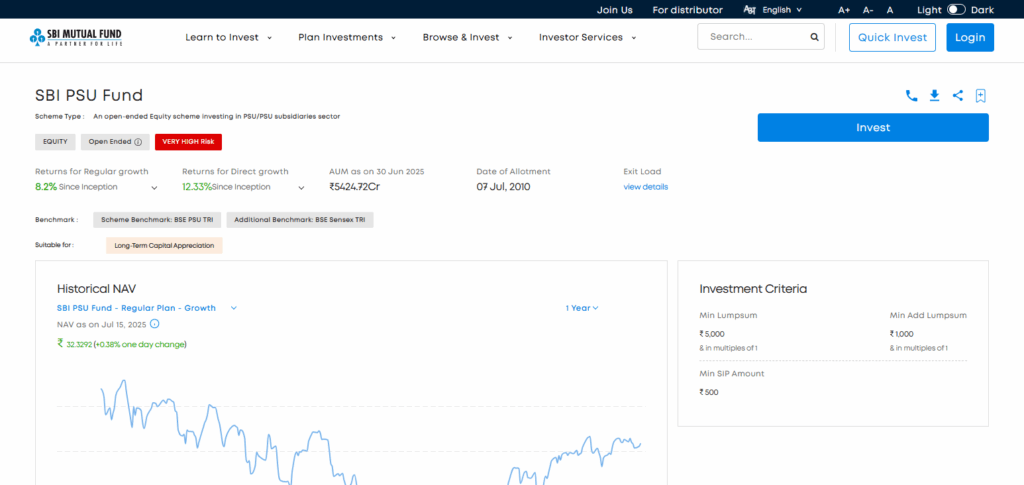Reset font size with plain A
This screenshot has width=1024, height=485.
point(889,10)
